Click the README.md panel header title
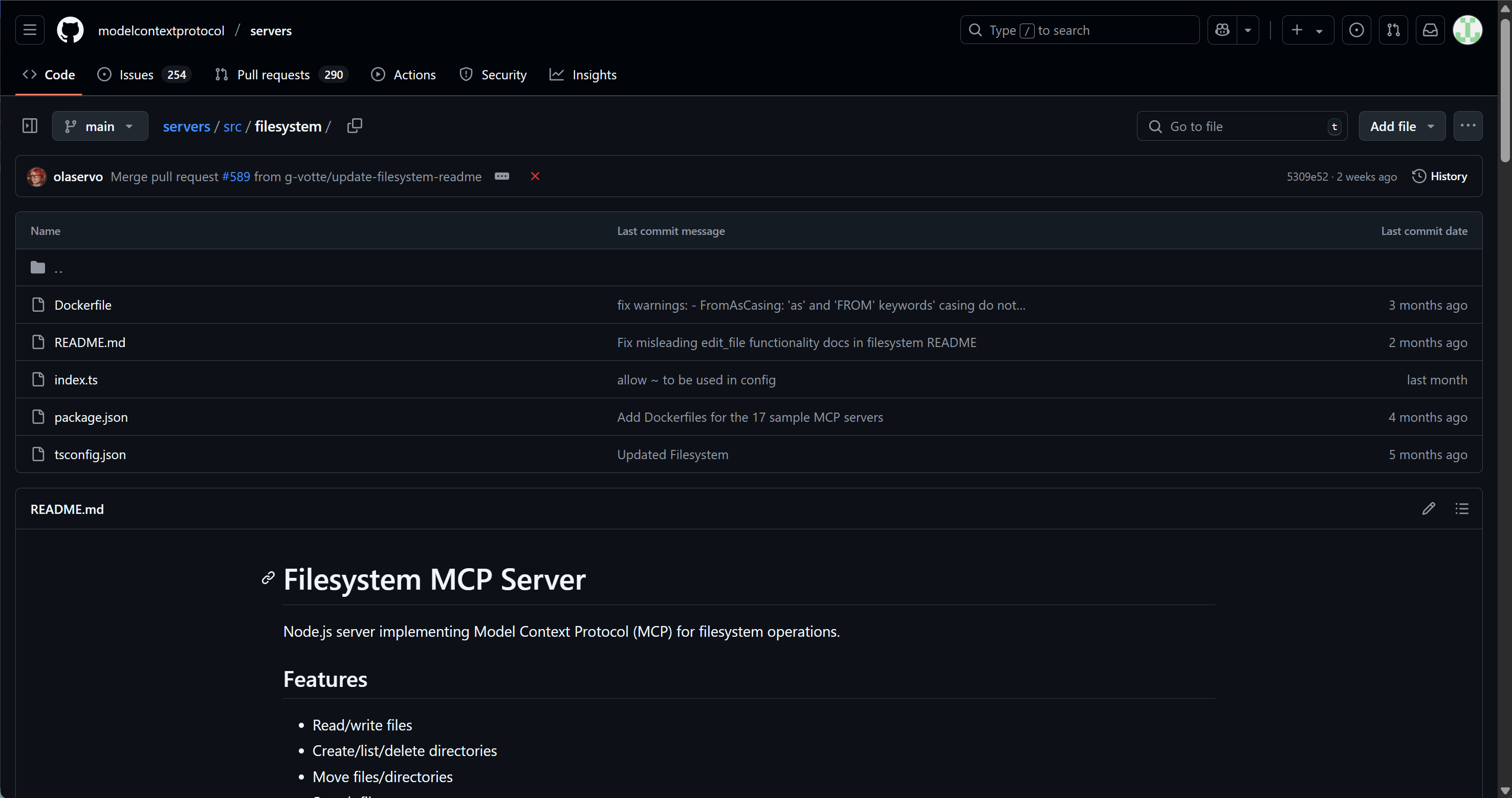This screenshot has height=798, width=1512. (x=67, y=509)
